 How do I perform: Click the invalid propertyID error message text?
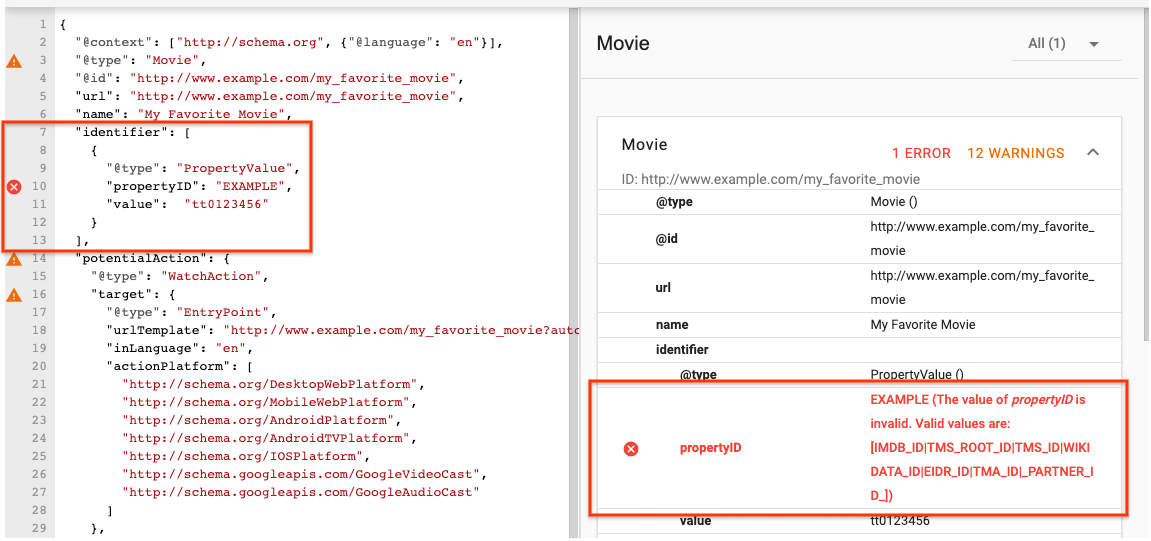tap(977, 447)
